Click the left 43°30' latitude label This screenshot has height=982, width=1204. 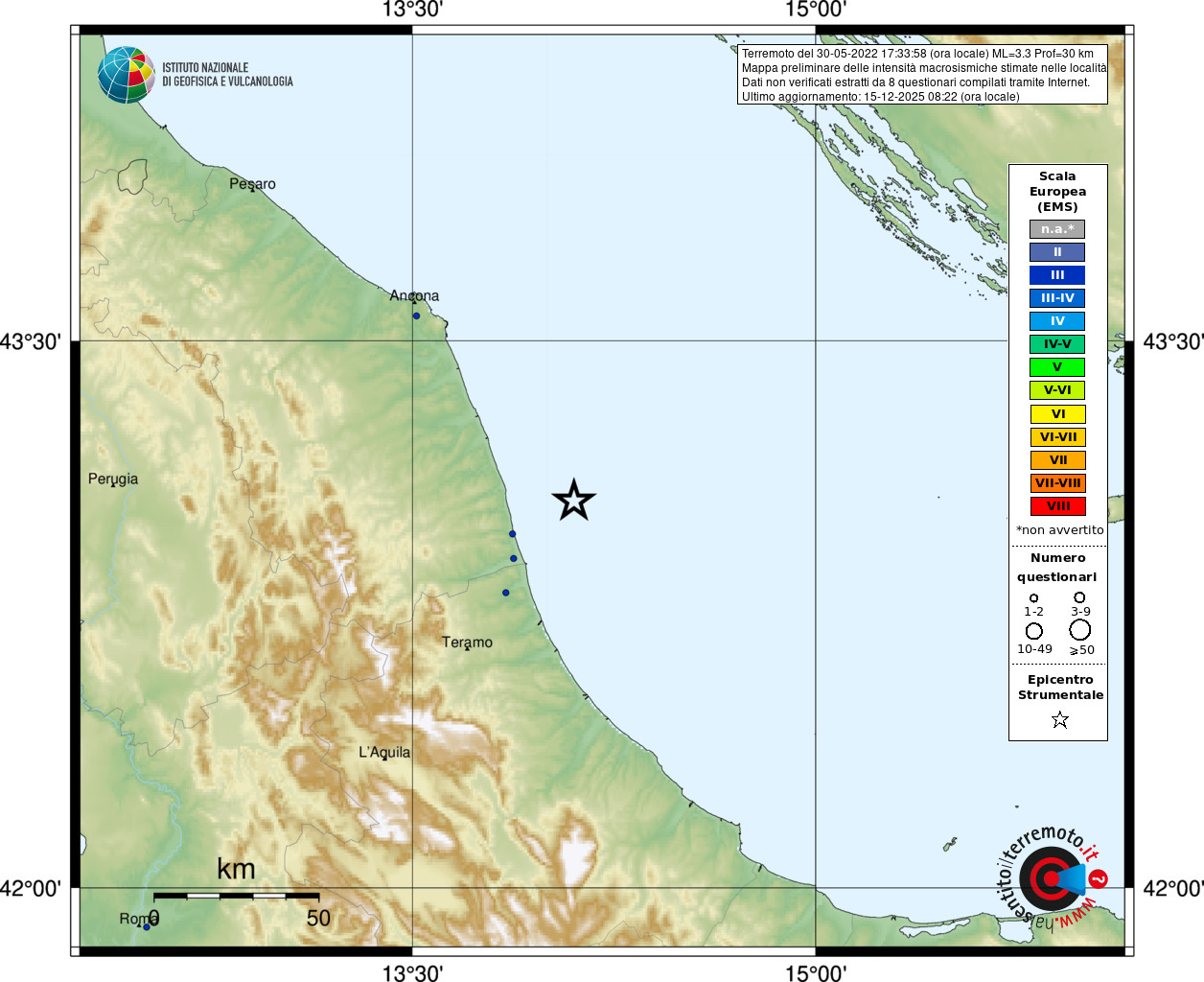pyautogui.click(x=31, y=341)
